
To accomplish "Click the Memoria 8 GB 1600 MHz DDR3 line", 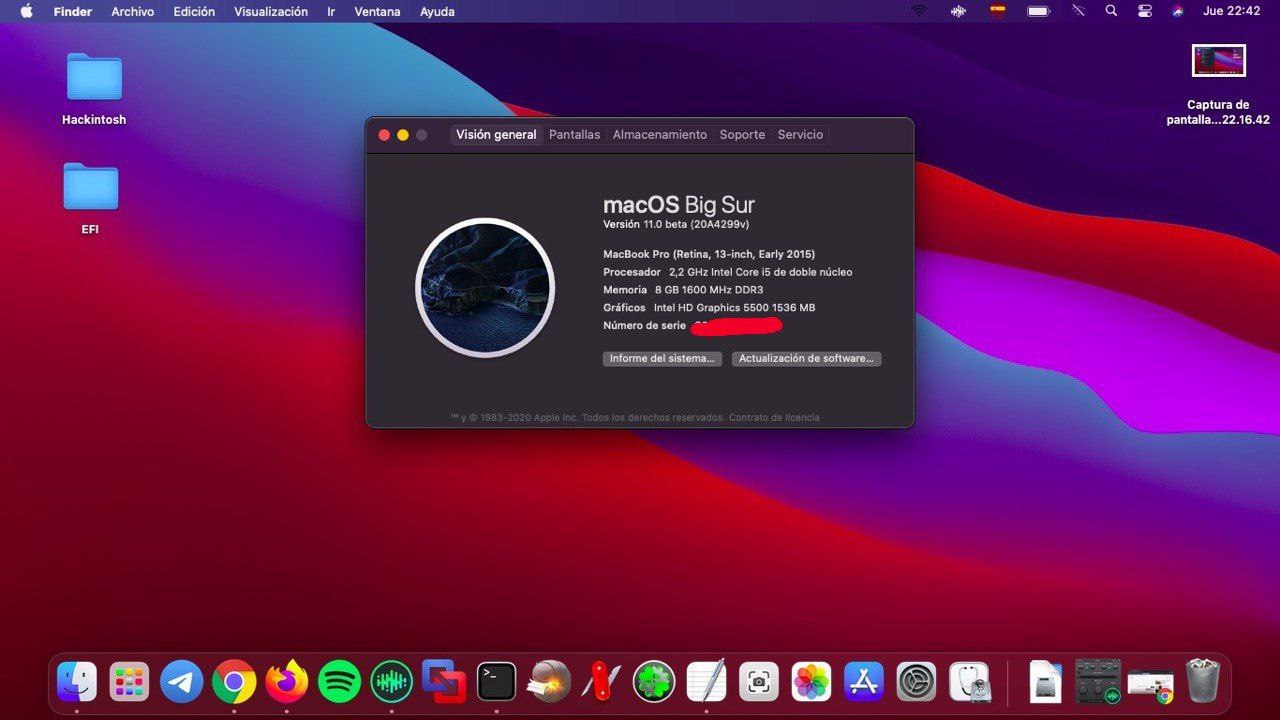I will tap(683, 290).
